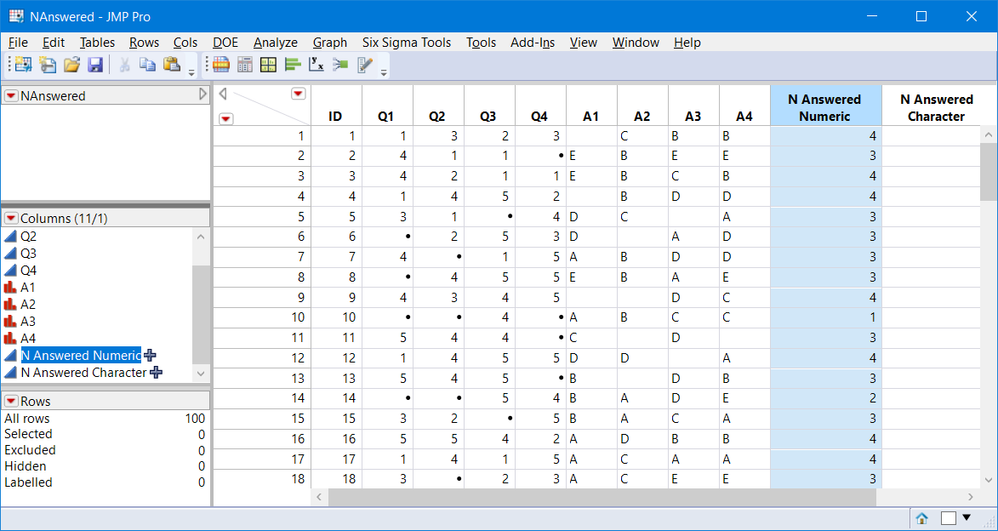
Task: Click the continuous icon beside Q3
Action: coord(10,253)
